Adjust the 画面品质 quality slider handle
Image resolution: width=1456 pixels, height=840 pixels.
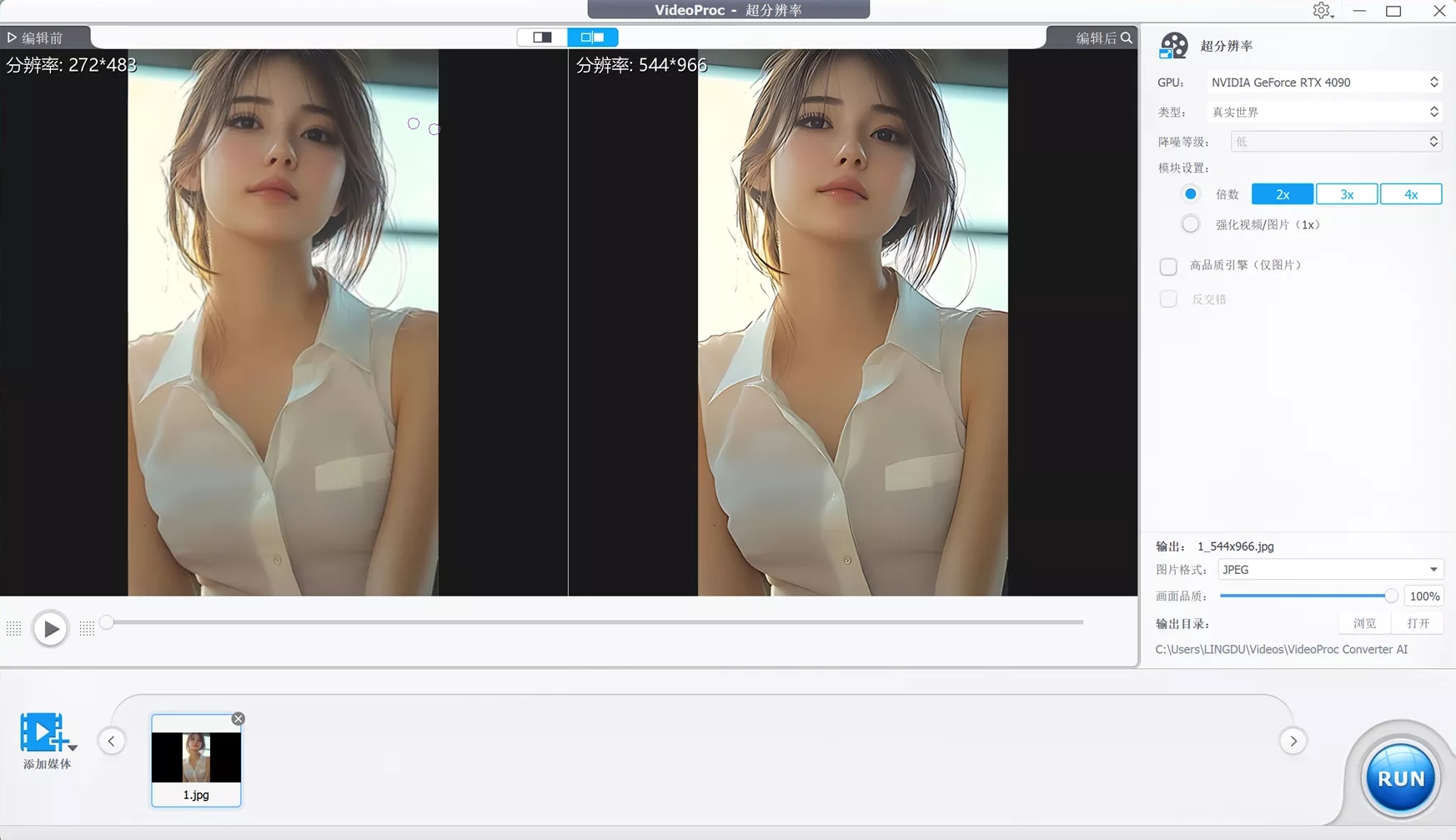[1391, 596]
